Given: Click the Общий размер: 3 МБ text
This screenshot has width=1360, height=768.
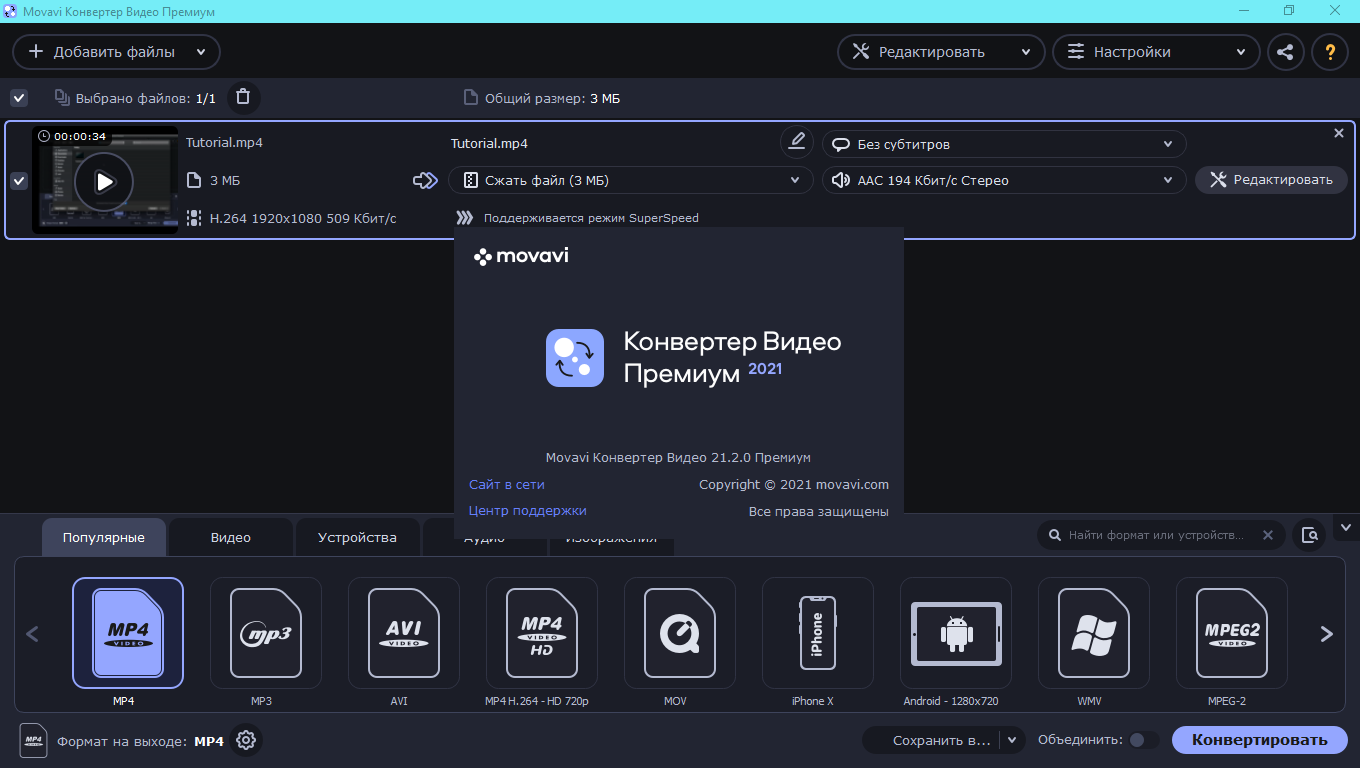Looking at the screenshot, I should tap(552, 98).
